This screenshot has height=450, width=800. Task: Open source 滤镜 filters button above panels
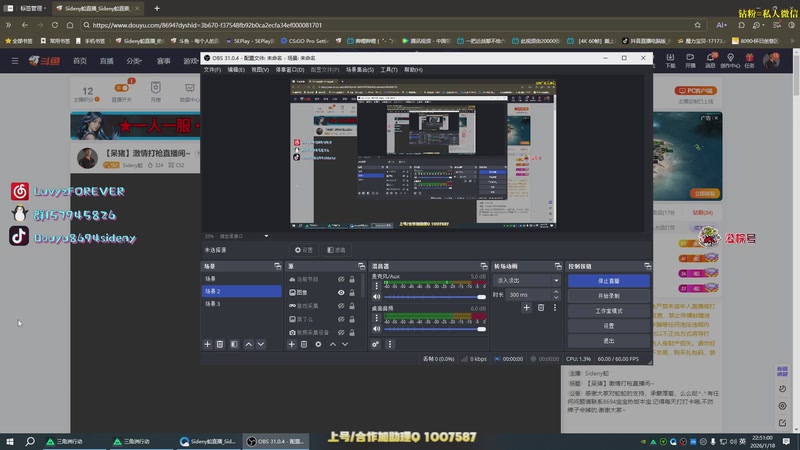click(336, 250)
